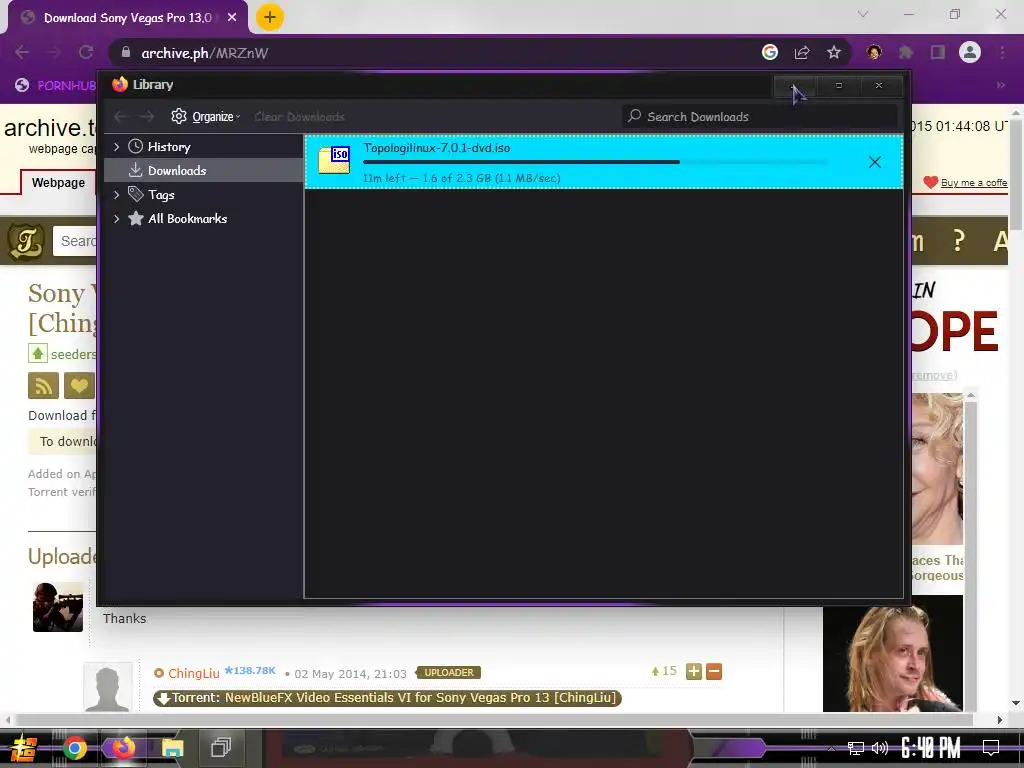This screenshot has height=768, width=1024.
Task: Click the network icon in system tray
Action: tap(856, 748)
